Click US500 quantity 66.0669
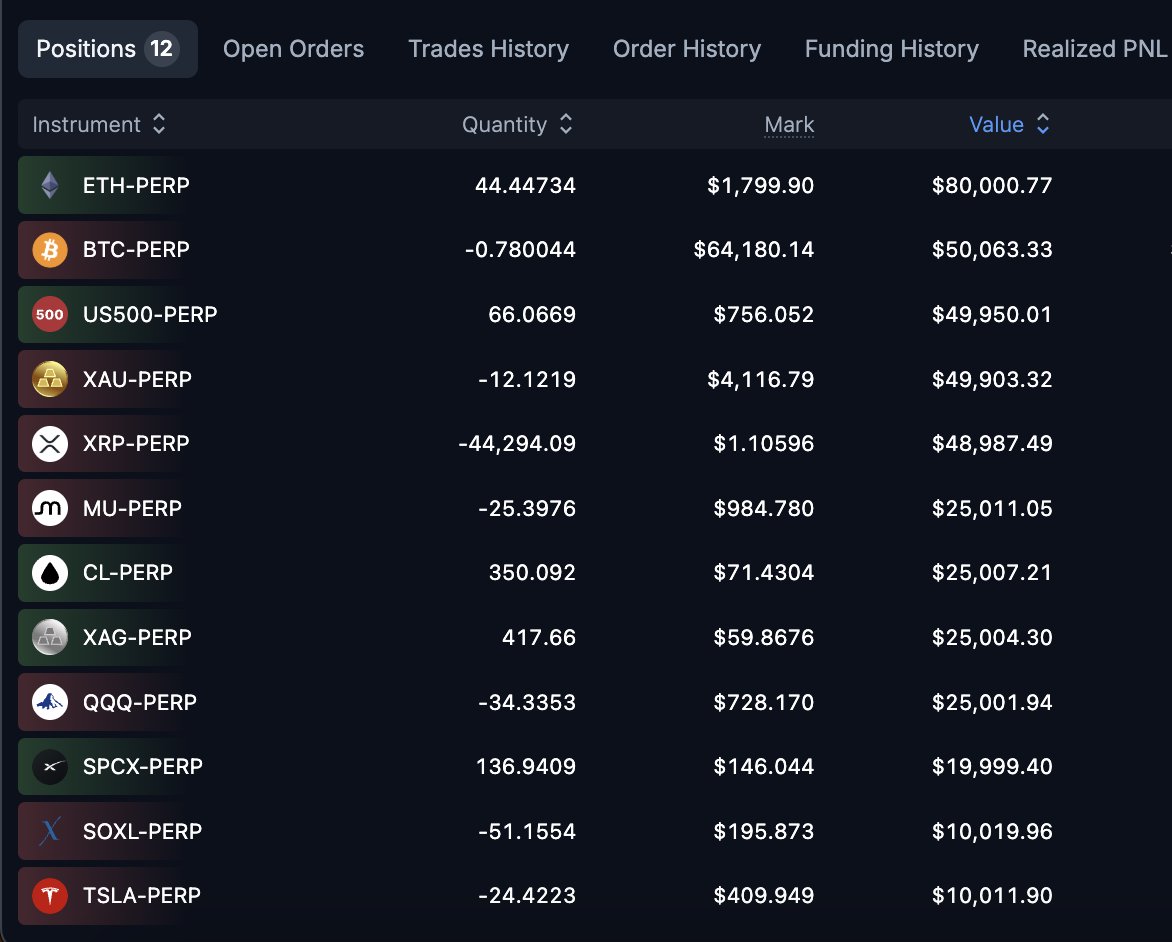1172x942 pixels. pyautogui.click(x=532, y=315)
